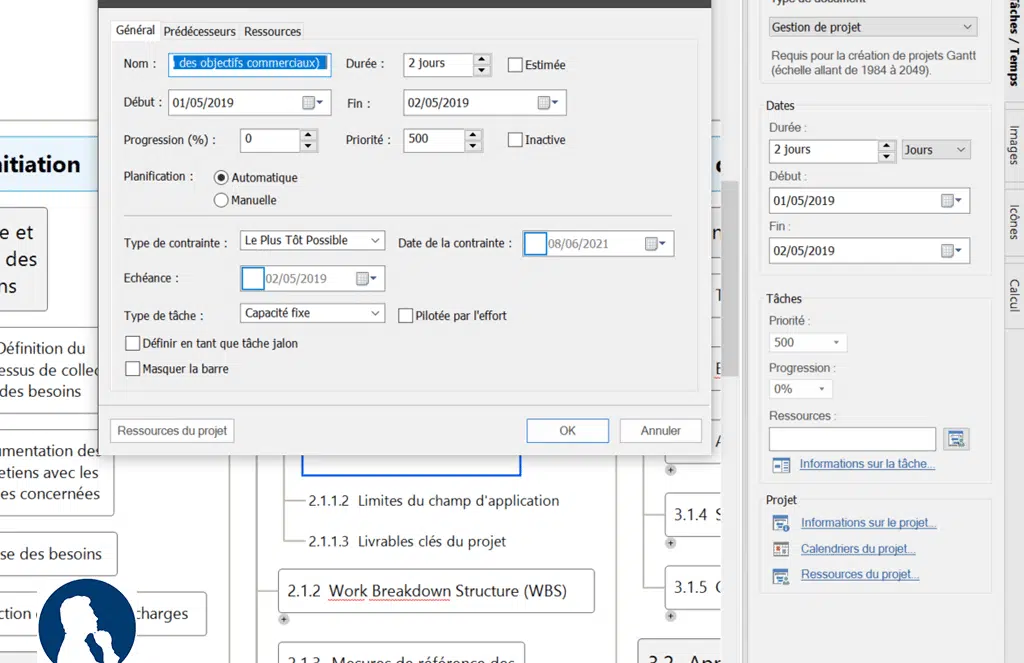Click the Informations sur le projet icon
This screenshot has height=663, width=1024.
[x=781, y=523]
